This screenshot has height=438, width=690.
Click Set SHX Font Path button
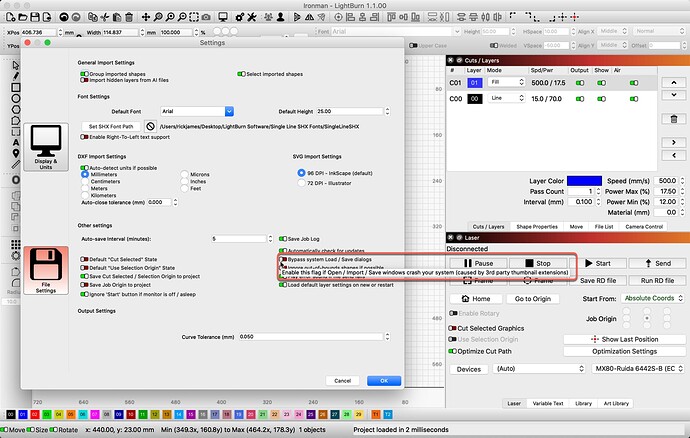[111, 126]
